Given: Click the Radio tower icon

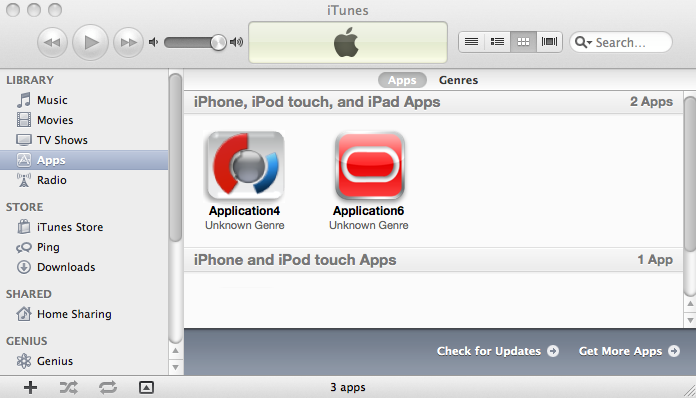Looking at the screenshot, I should pos(24,180).
